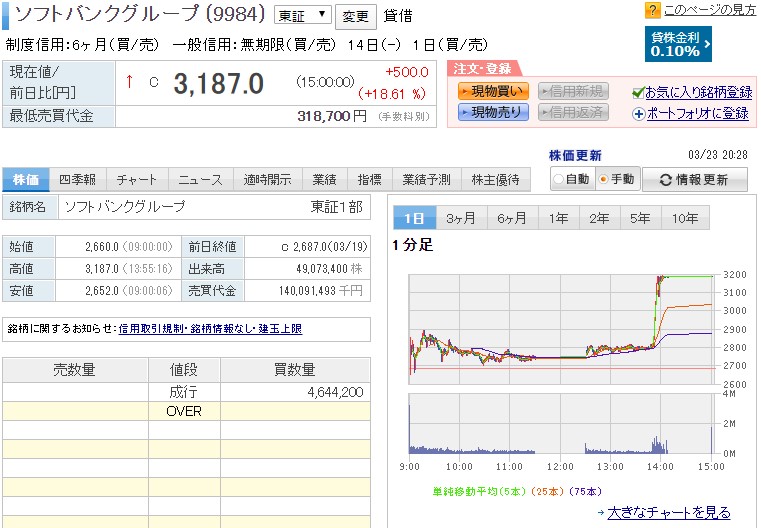Click the one-minute price chart
Viewport: 761px width, 528px height.
click(x=562, y=330)
